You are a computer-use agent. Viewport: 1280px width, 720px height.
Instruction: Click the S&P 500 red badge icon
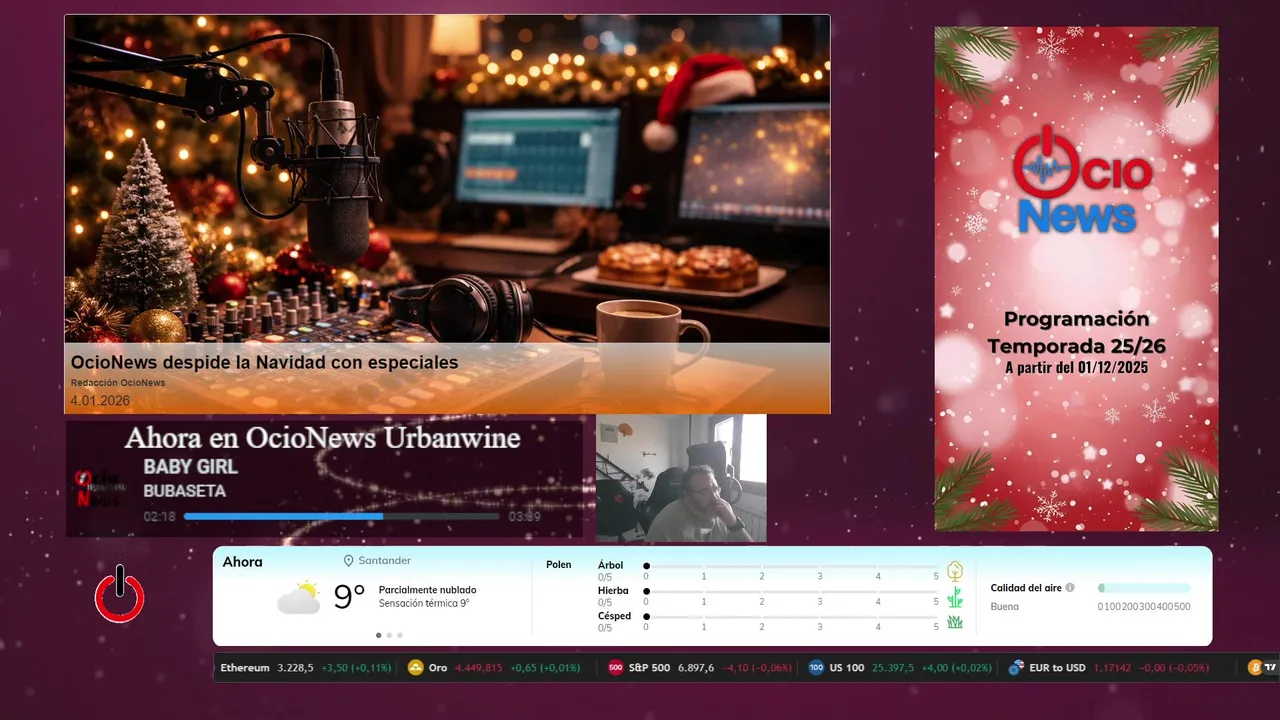[616, 667]
